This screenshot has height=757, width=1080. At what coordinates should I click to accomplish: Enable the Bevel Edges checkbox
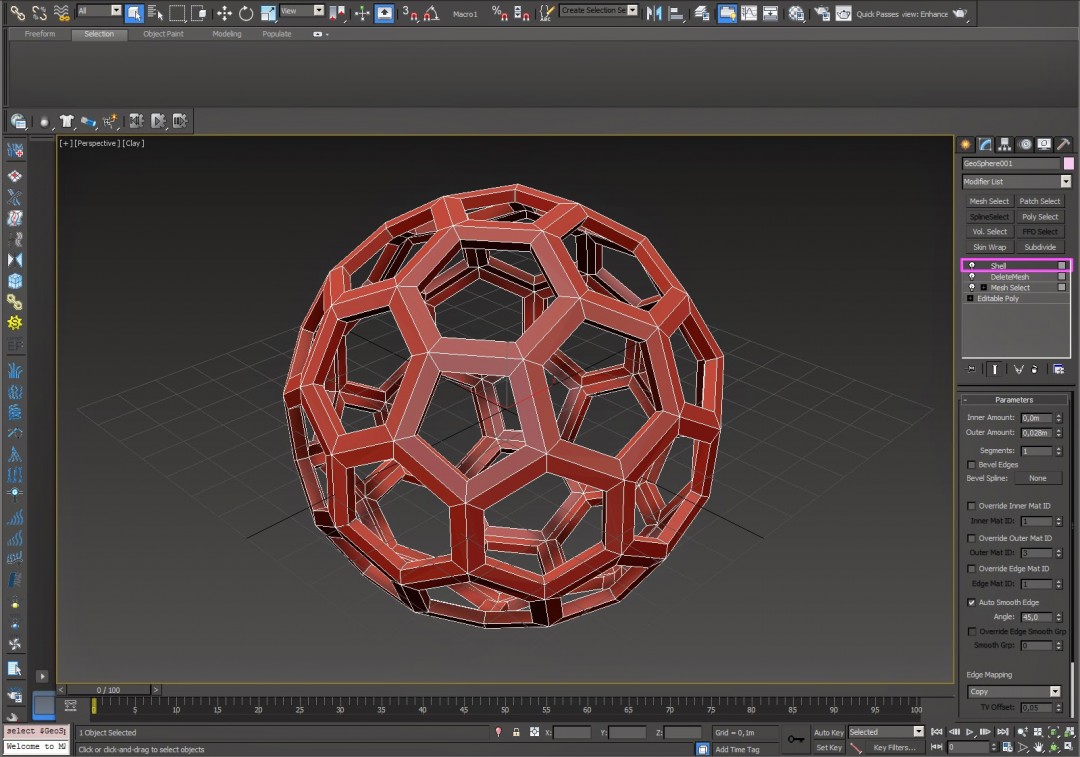971,464
